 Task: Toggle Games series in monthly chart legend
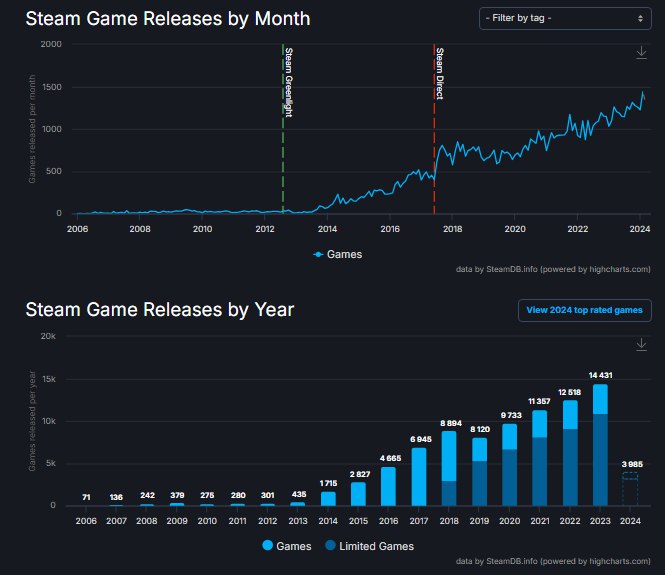tap(338, 254)
